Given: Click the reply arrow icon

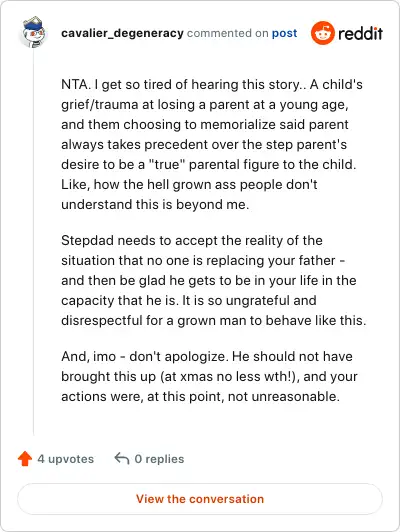Looking at the screenshot, I should (x=122, y=459).
